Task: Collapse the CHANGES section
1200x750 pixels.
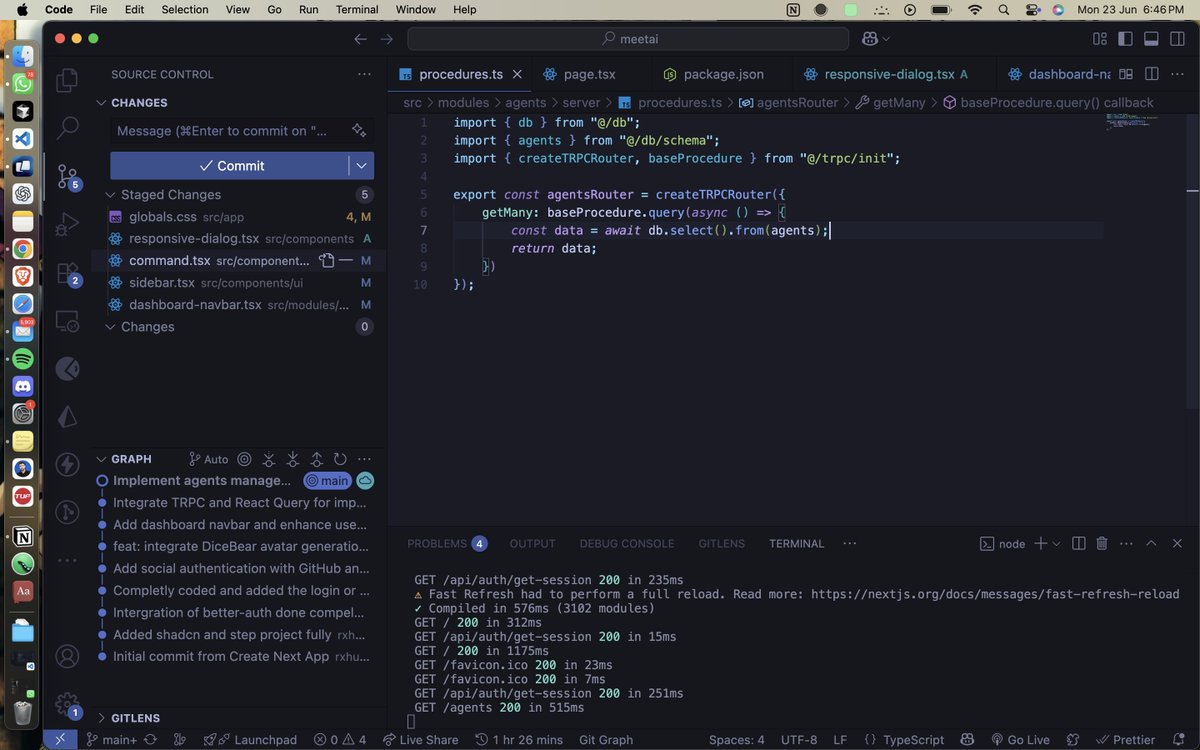Action: pyautogui.click(x=101, y=103)
